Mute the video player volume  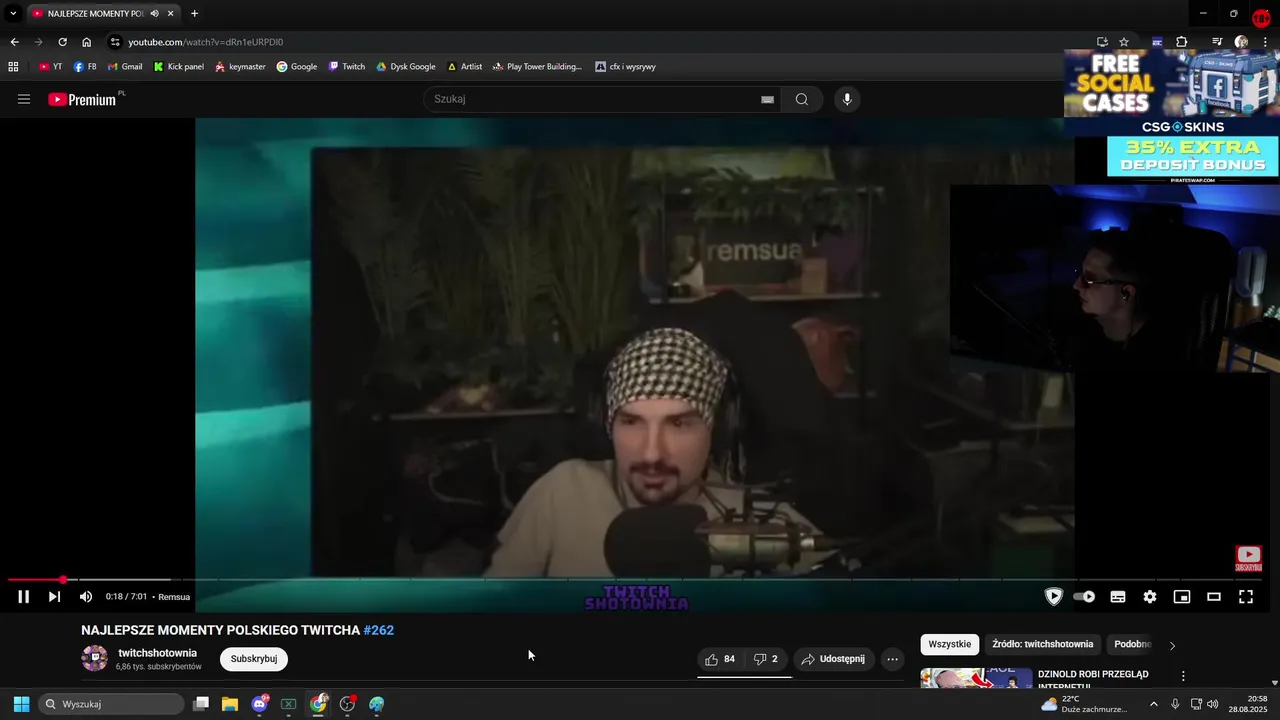pos(86,597)
